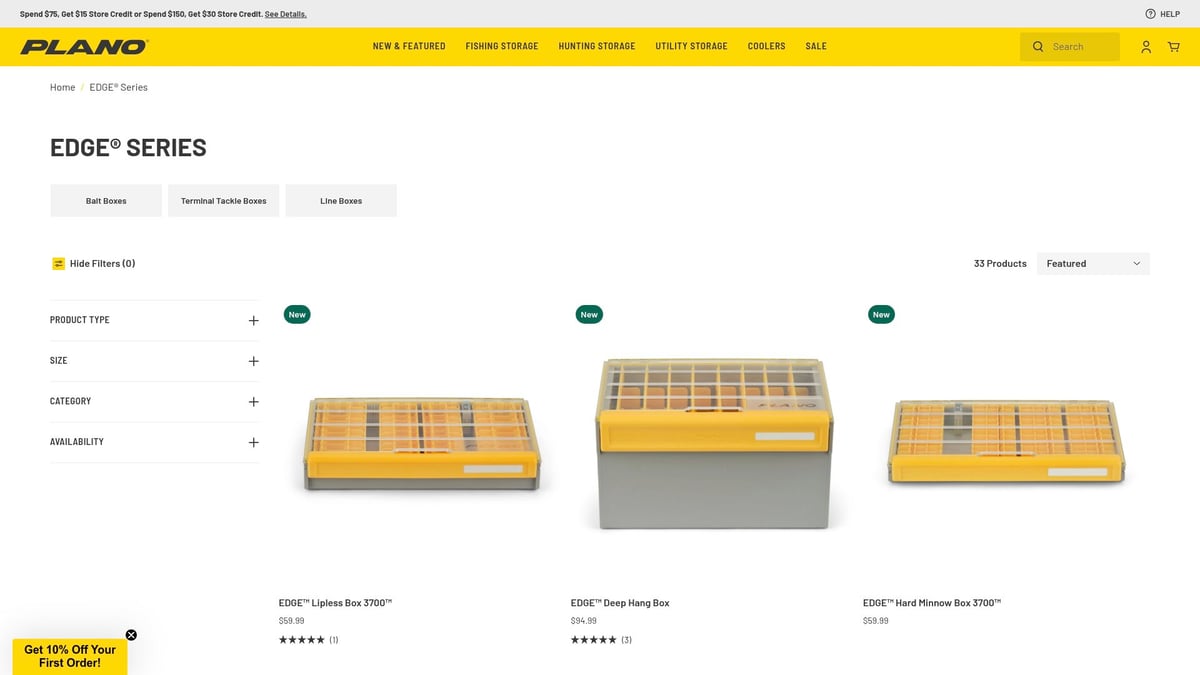Viewport: 1200px width, 675px height.
Task: Open the user account icon
Action: (1146, 47)
